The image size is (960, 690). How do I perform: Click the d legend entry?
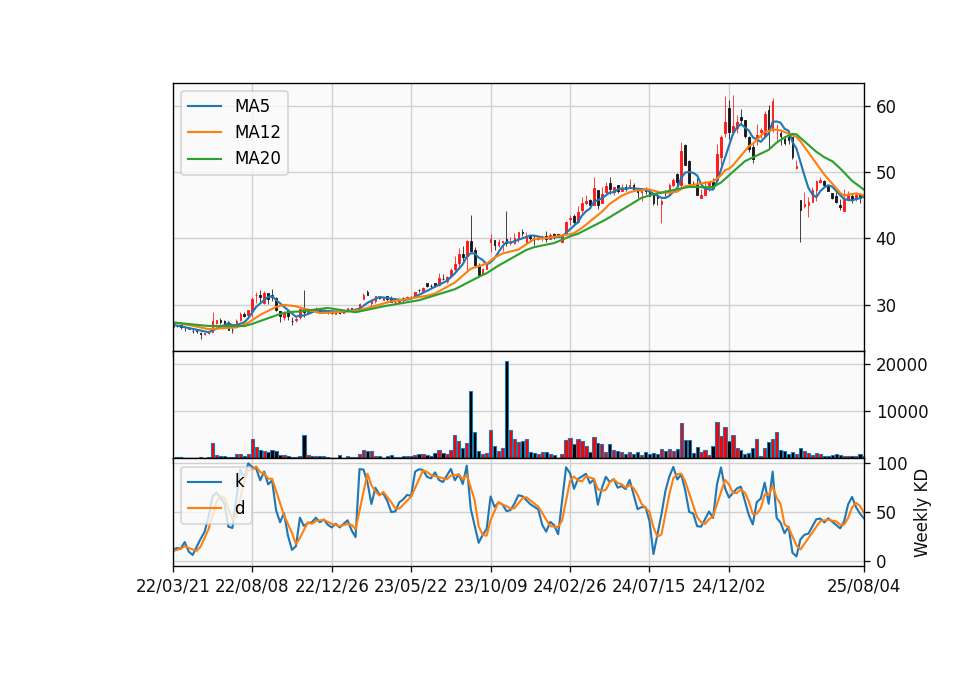pyautogui.click(x=216, y=508)
